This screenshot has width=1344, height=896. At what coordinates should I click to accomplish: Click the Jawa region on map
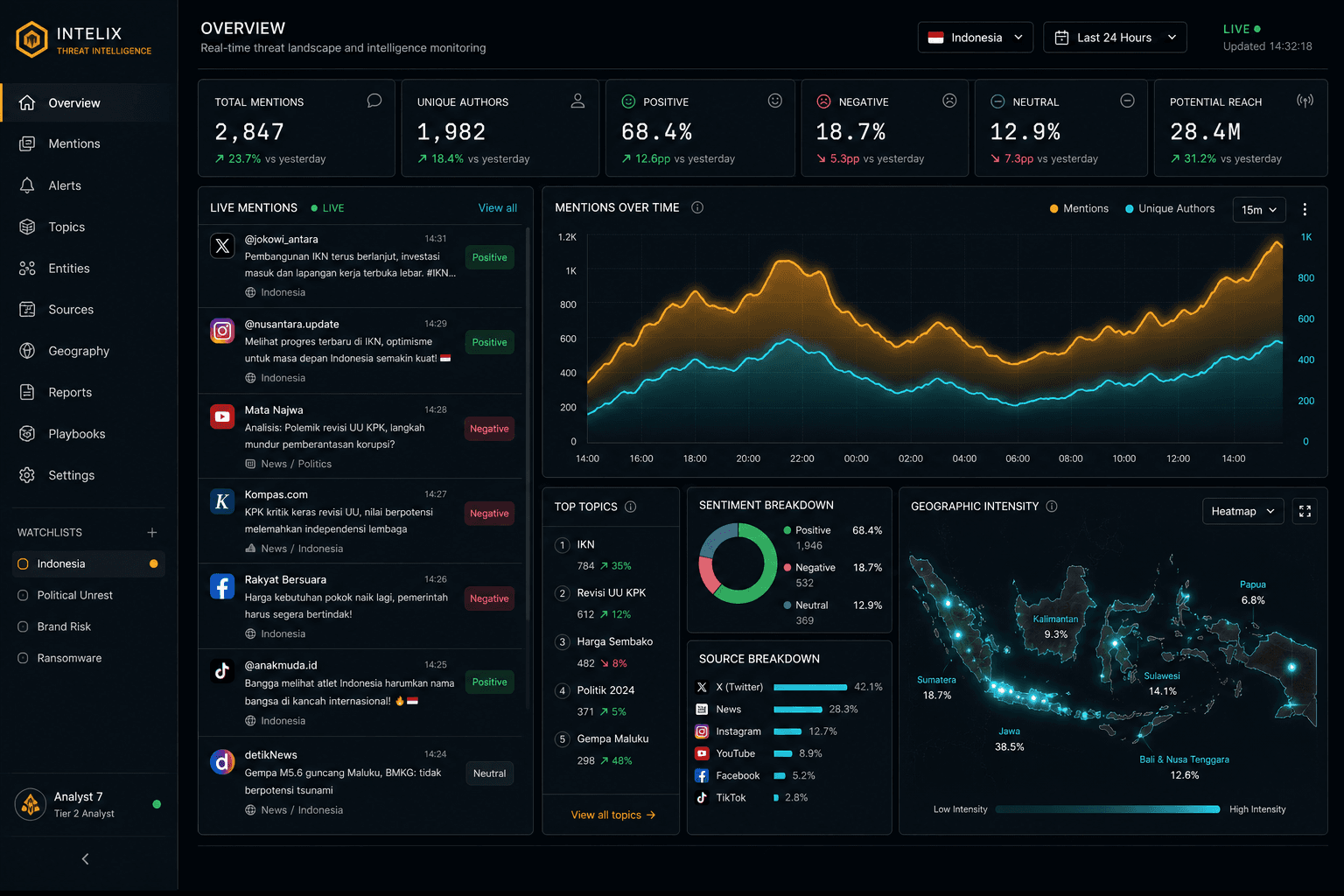tap(1028, 698)
